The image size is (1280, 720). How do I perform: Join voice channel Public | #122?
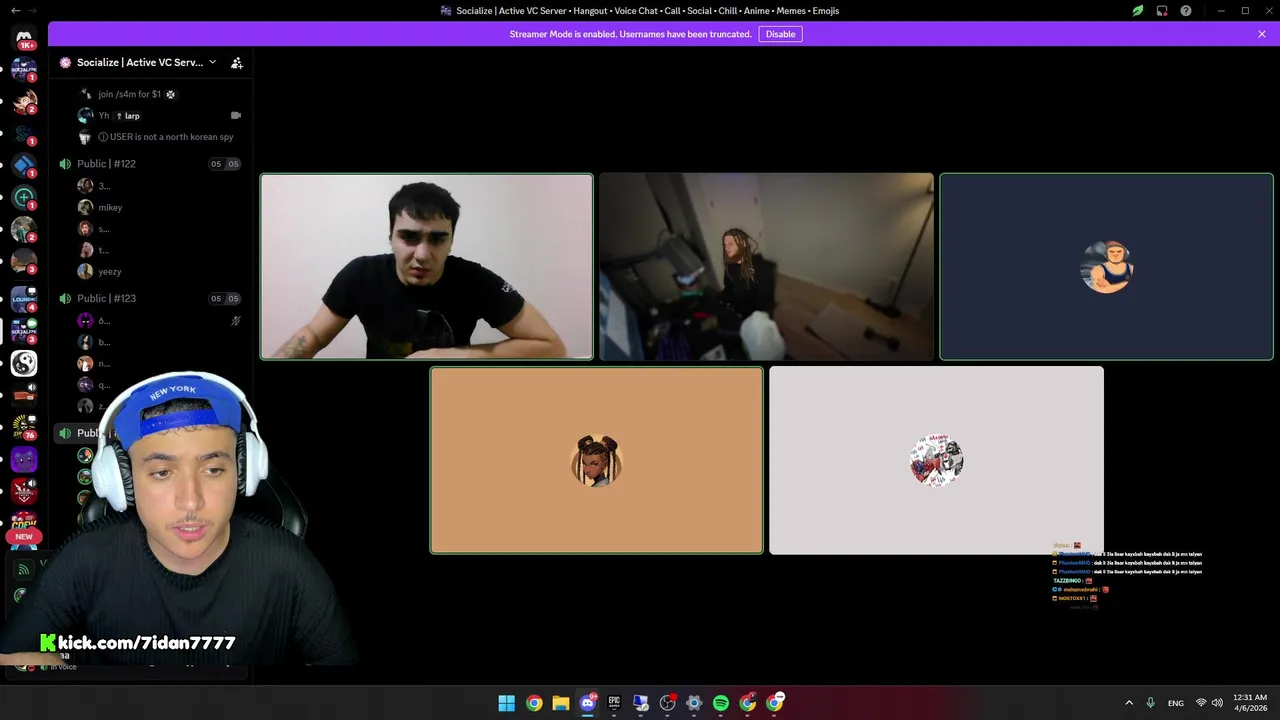(x=150, y=164)
